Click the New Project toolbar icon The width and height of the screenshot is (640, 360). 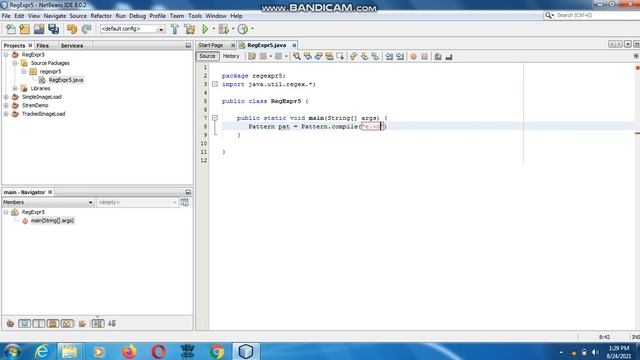pos(24,29)
